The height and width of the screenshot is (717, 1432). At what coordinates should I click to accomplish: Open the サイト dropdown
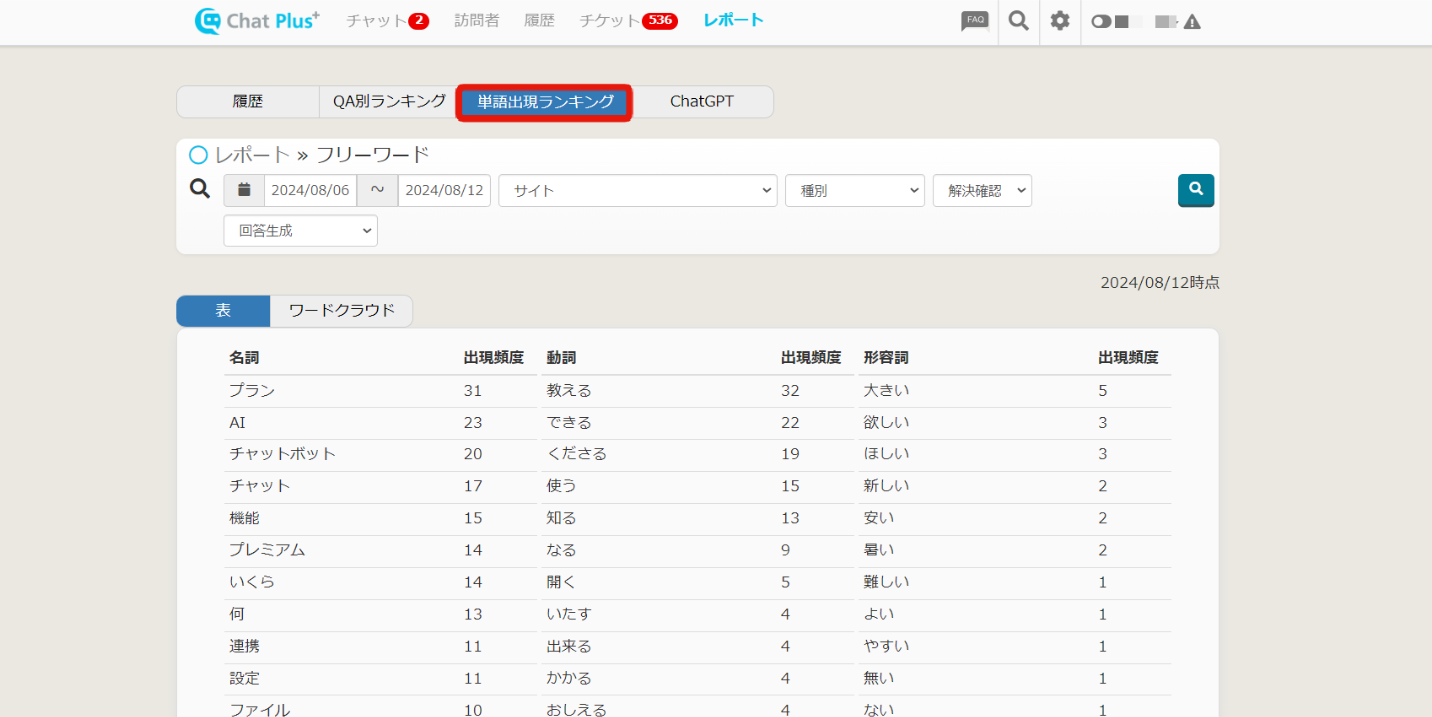(x=637, y=190)
